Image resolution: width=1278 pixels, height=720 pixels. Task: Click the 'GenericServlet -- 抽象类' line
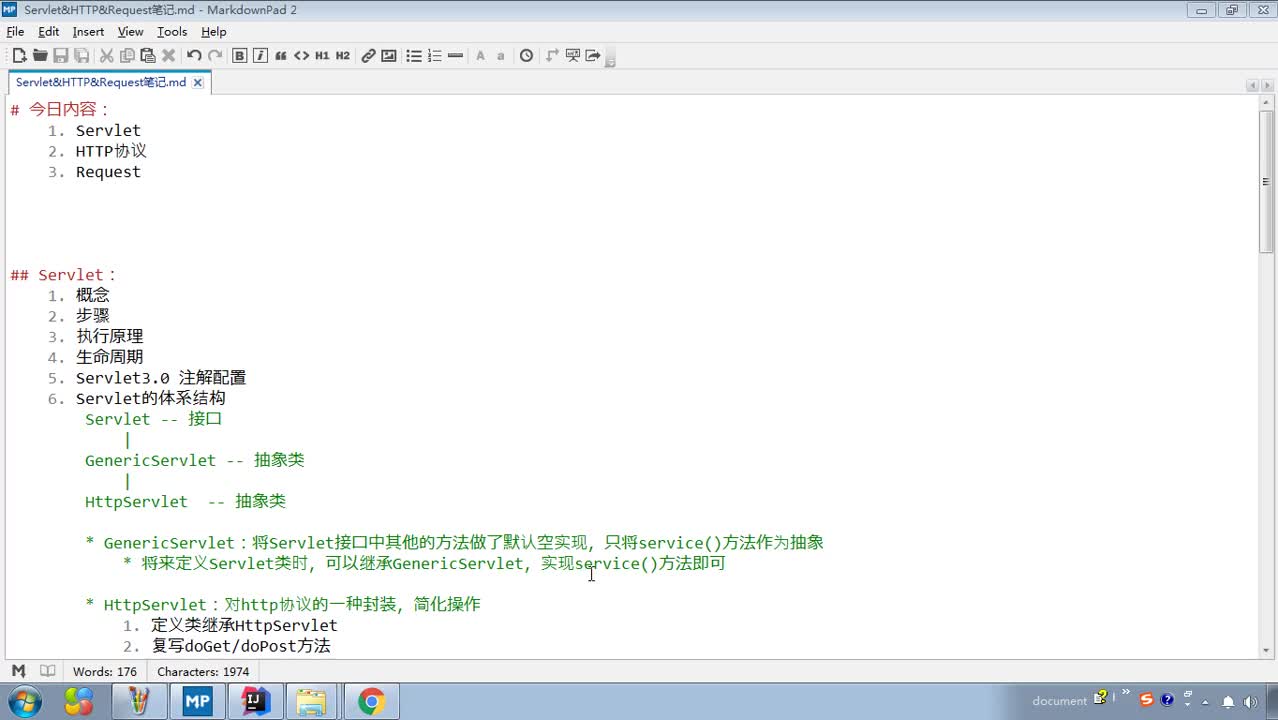point(195,460)
